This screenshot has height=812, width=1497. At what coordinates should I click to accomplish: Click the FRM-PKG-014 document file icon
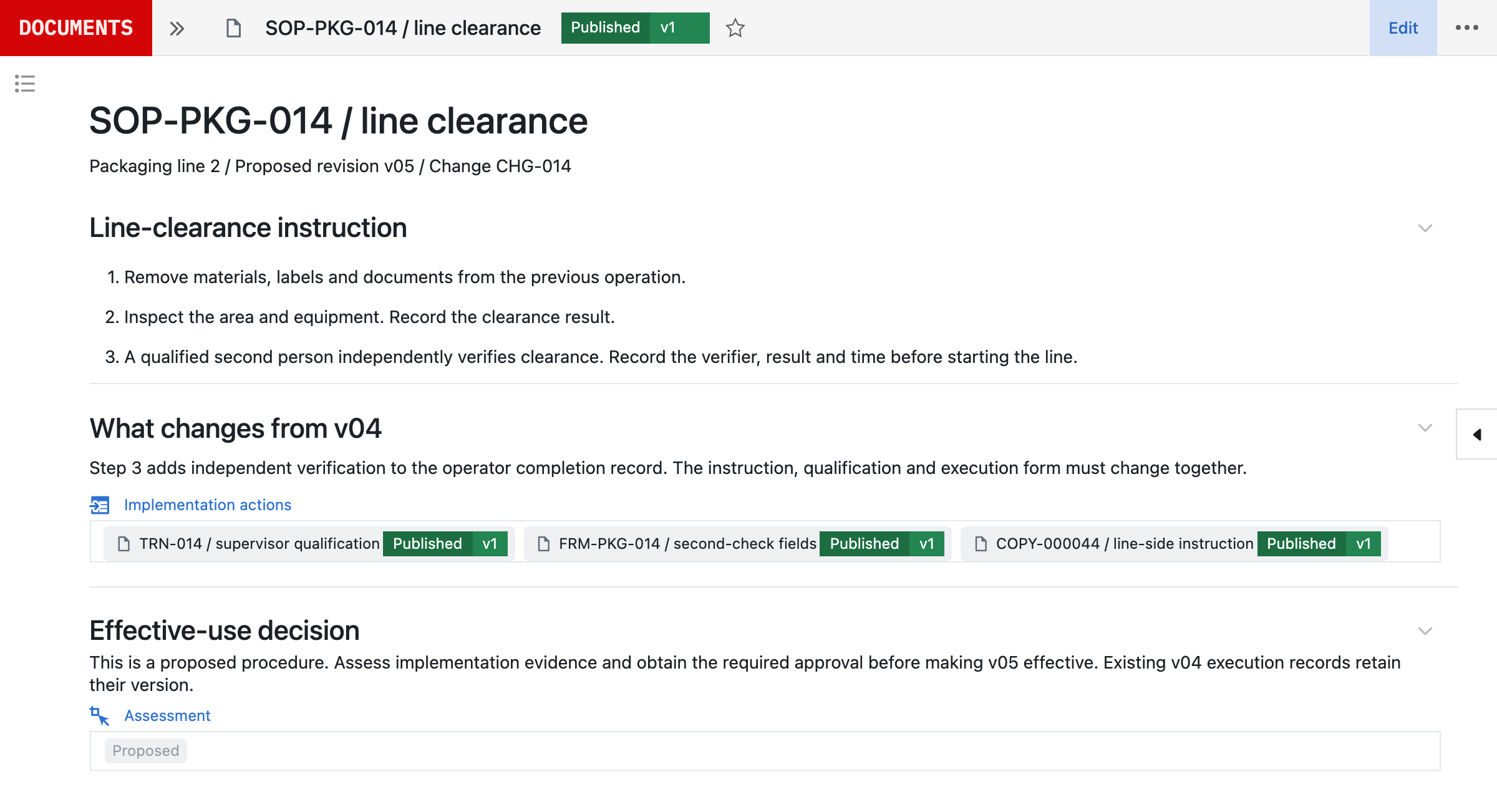[x=544, y=544]
